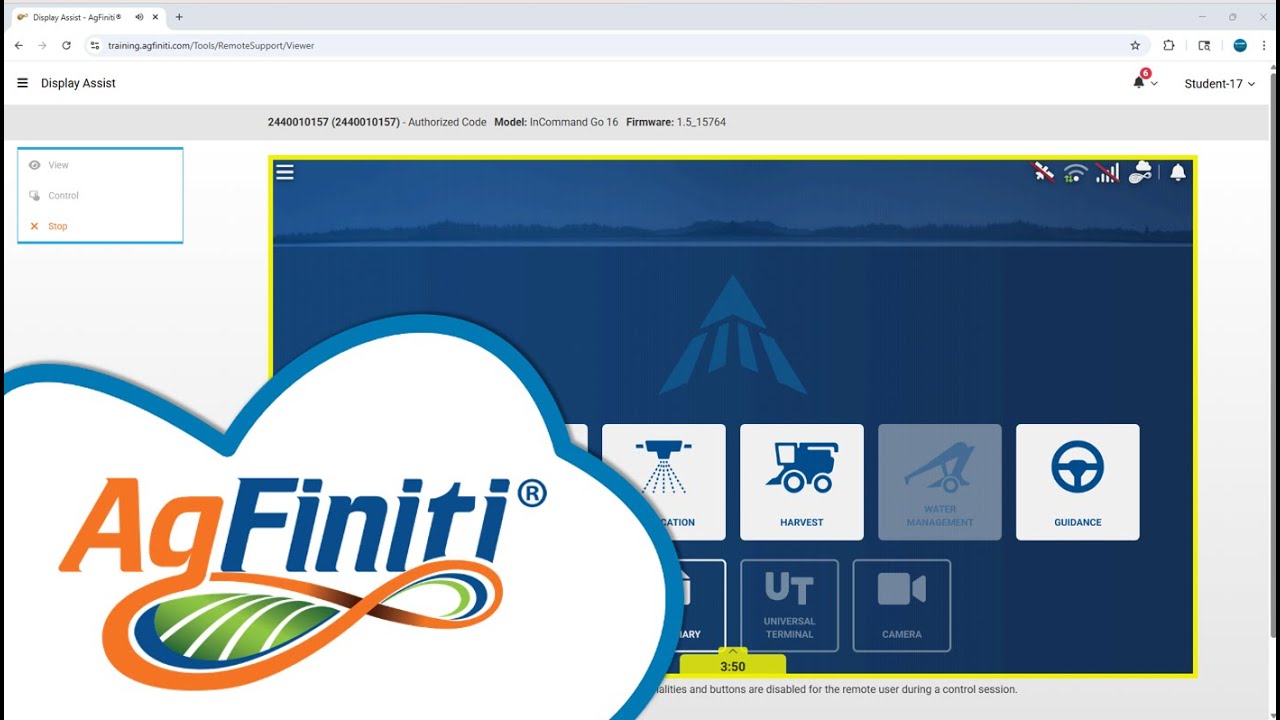Tap the cellular signal strength icon
1280x720 pixels.
[1107, 173]
